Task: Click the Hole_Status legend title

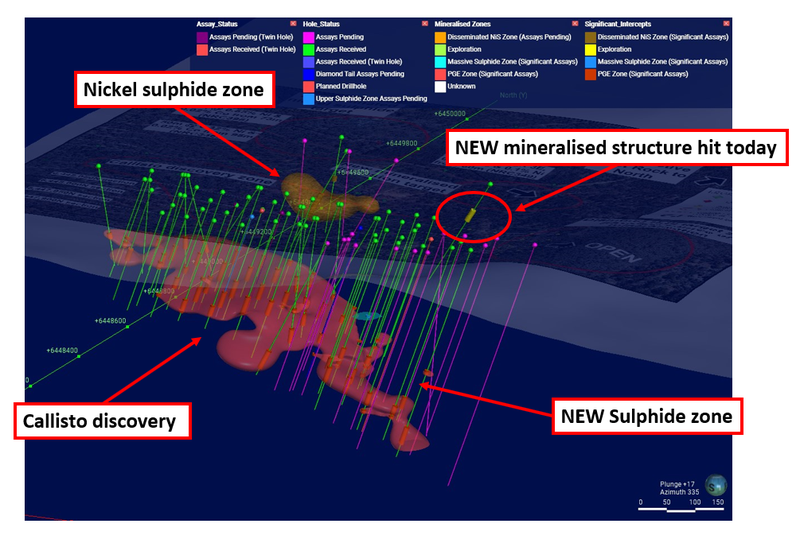Action: pyautogui.click(x=321, y=24)
